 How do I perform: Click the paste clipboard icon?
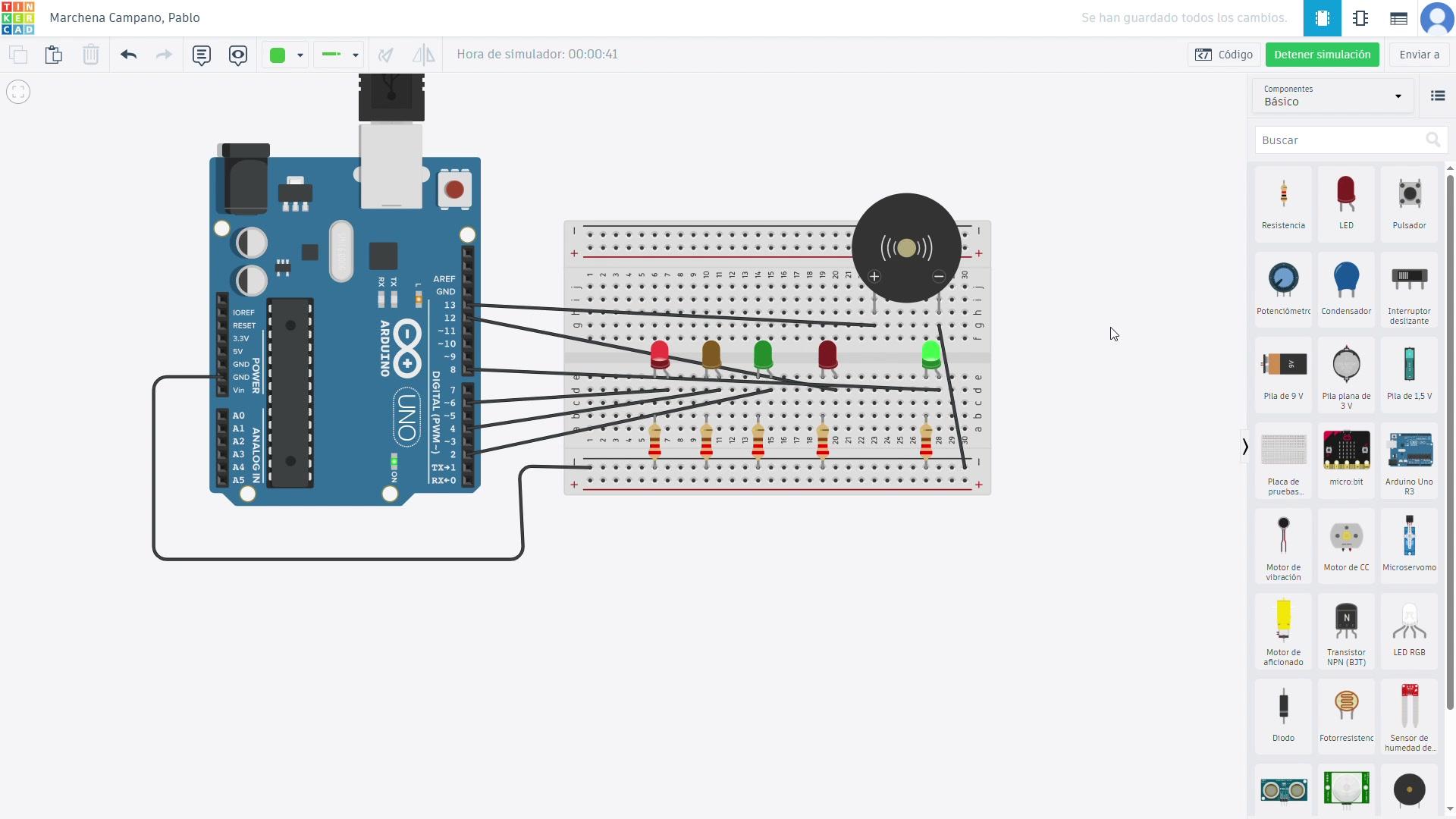[x=53, y=55]
